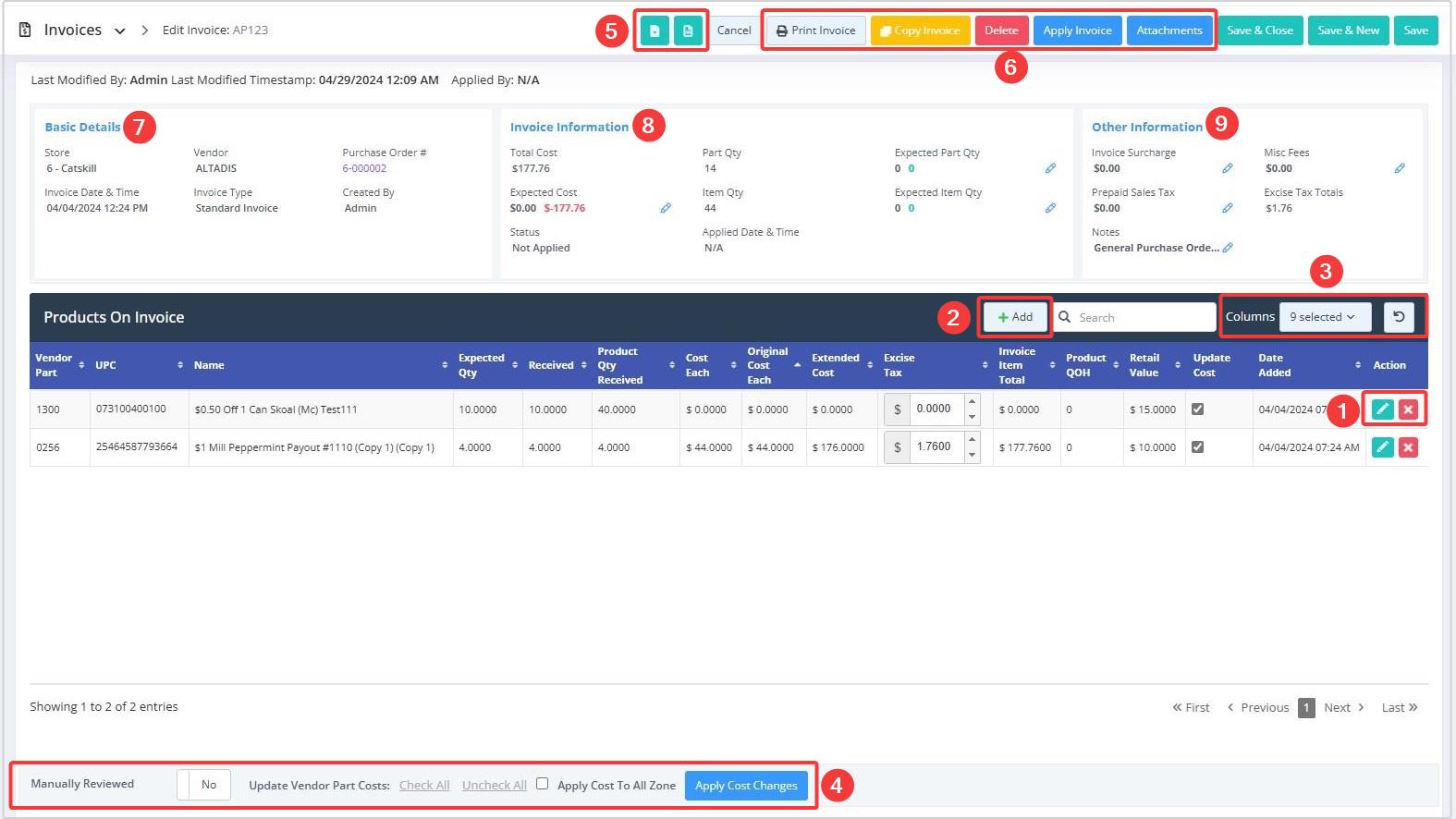
Task: Sort by Received column arrows
Action: point(584,365)
